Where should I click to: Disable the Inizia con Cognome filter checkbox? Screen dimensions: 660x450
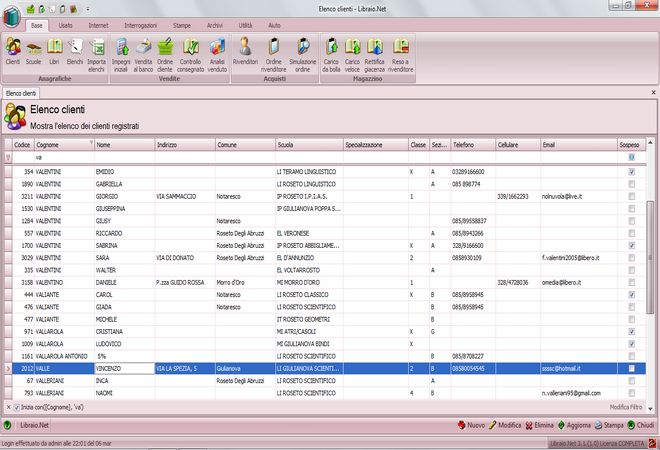coord(17,407)
